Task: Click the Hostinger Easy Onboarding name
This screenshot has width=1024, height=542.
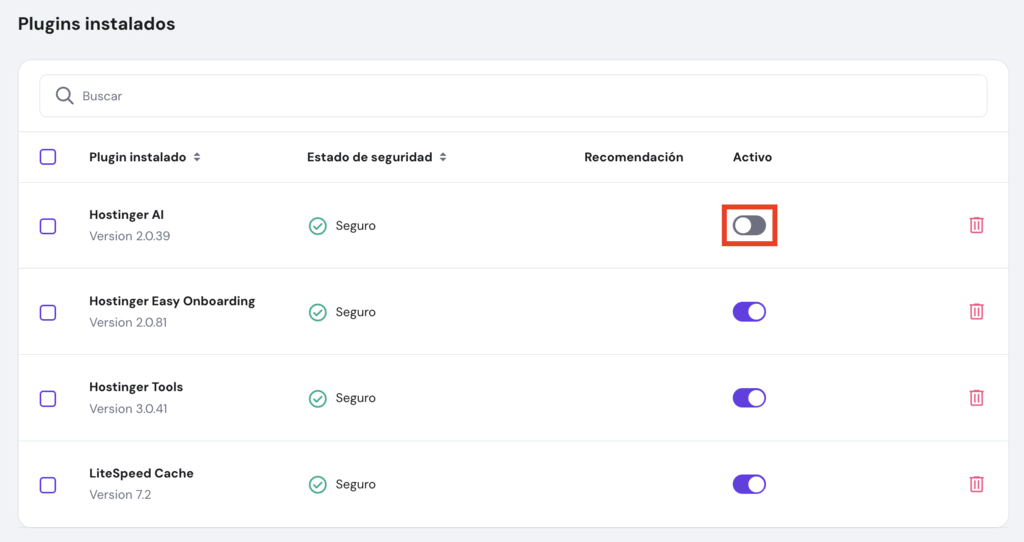Action: [x=172, y=301]
